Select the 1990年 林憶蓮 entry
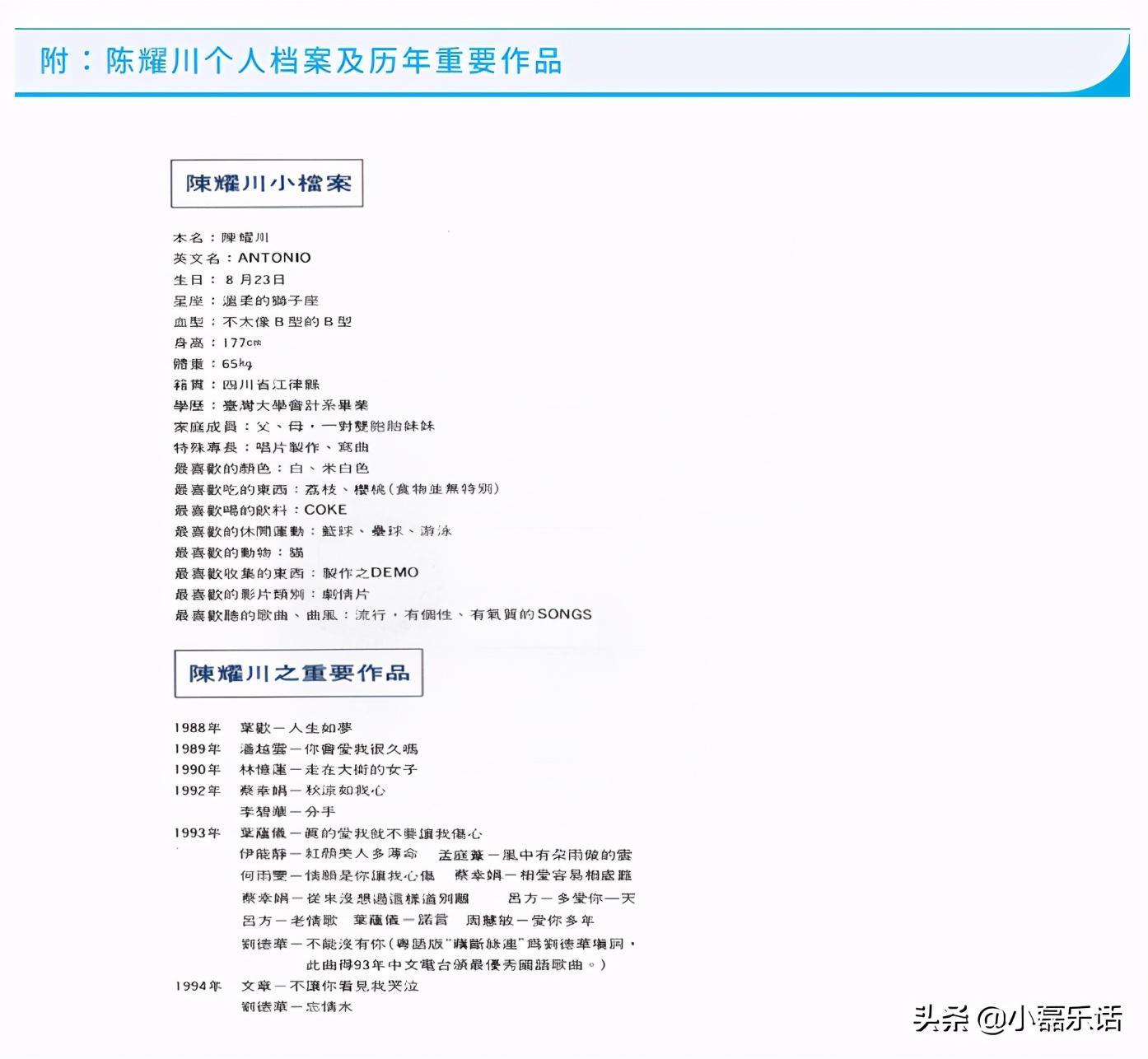Screen dimensions: 1148x1059 tap(295, 770)
